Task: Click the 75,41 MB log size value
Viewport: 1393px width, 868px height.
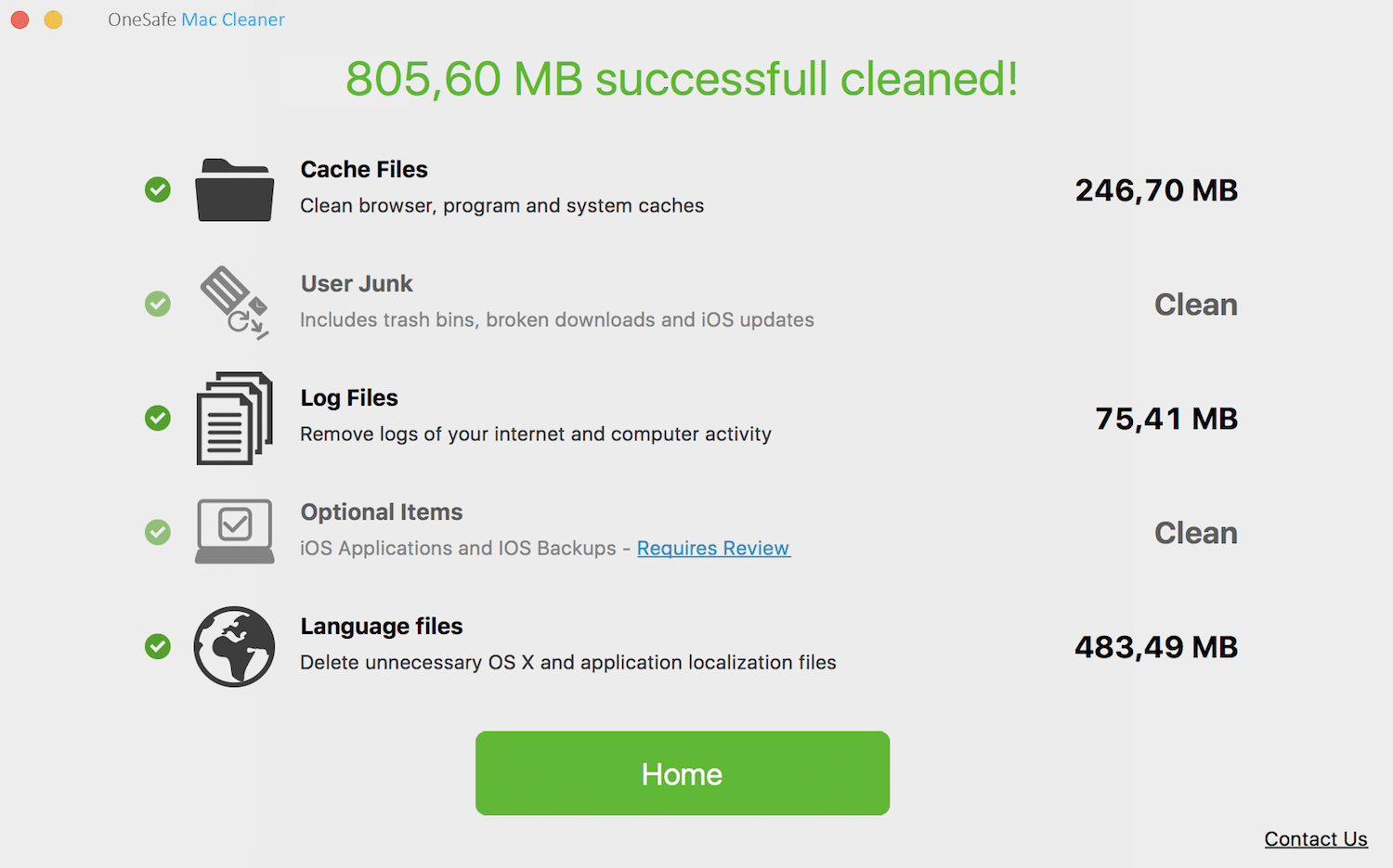Action: pos(1166,420)
